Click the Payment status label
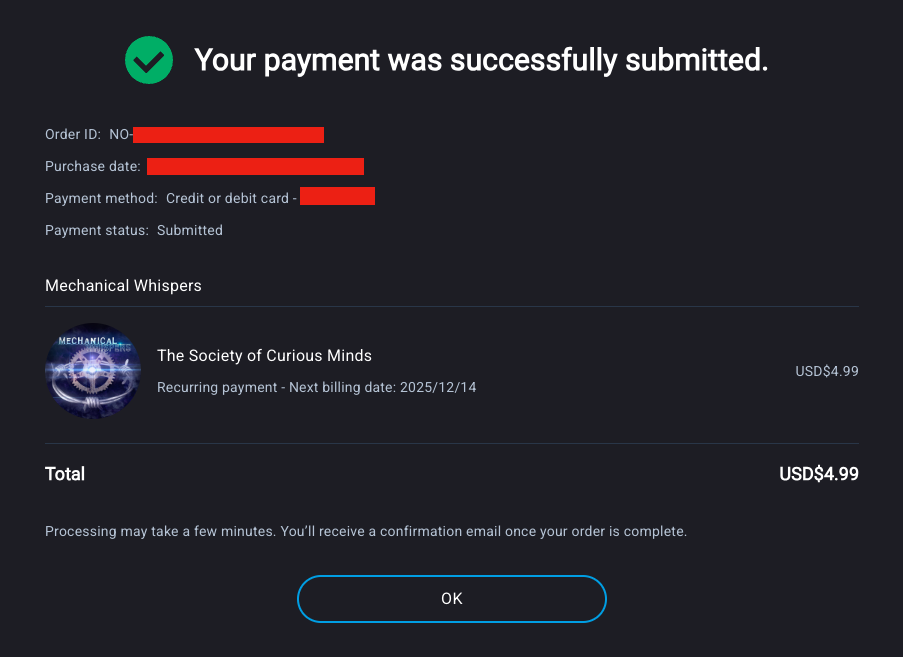Image resolution: width=903 pixels, height=657 pixels. point(97,230)
